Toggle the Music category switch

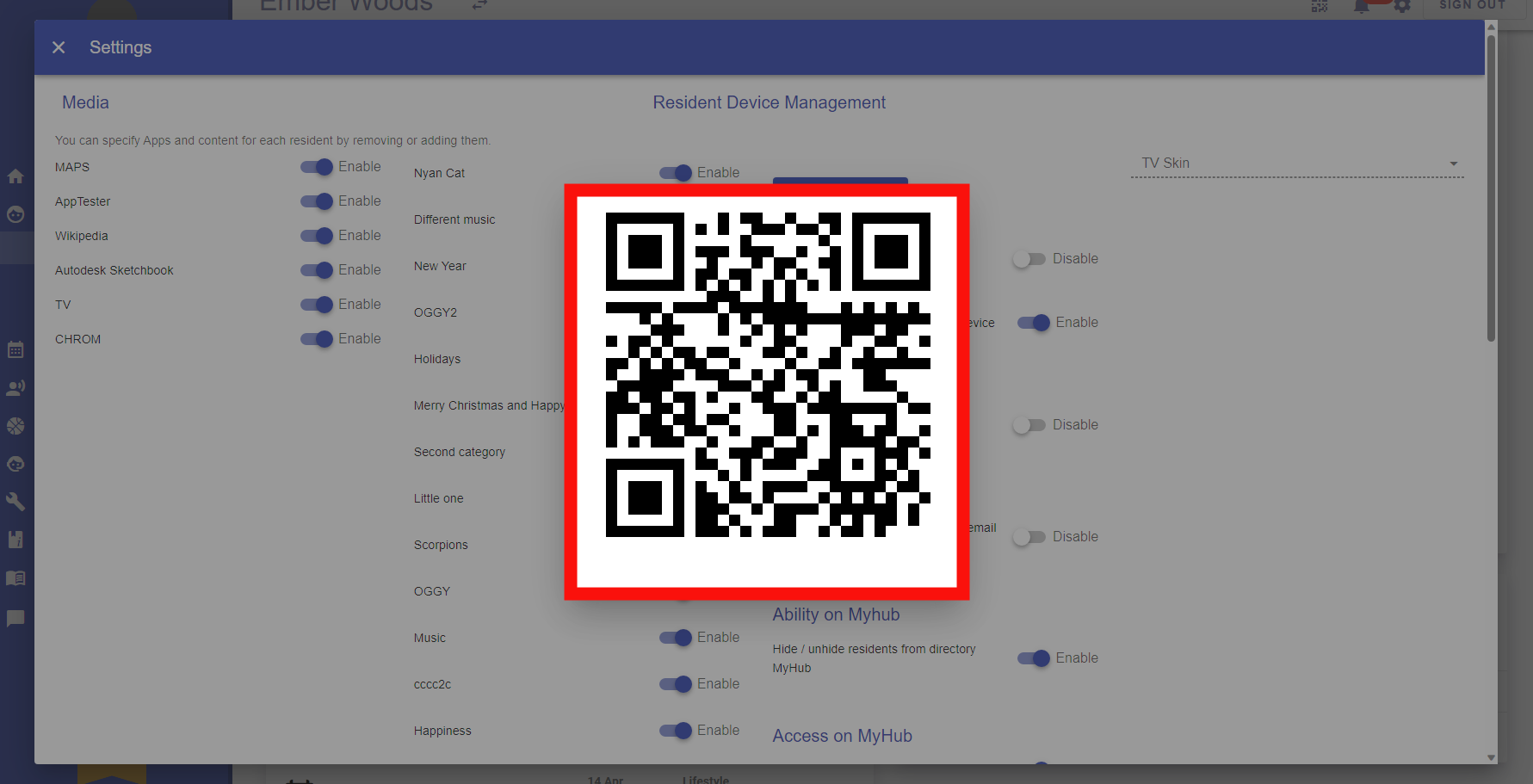point(676,638)
